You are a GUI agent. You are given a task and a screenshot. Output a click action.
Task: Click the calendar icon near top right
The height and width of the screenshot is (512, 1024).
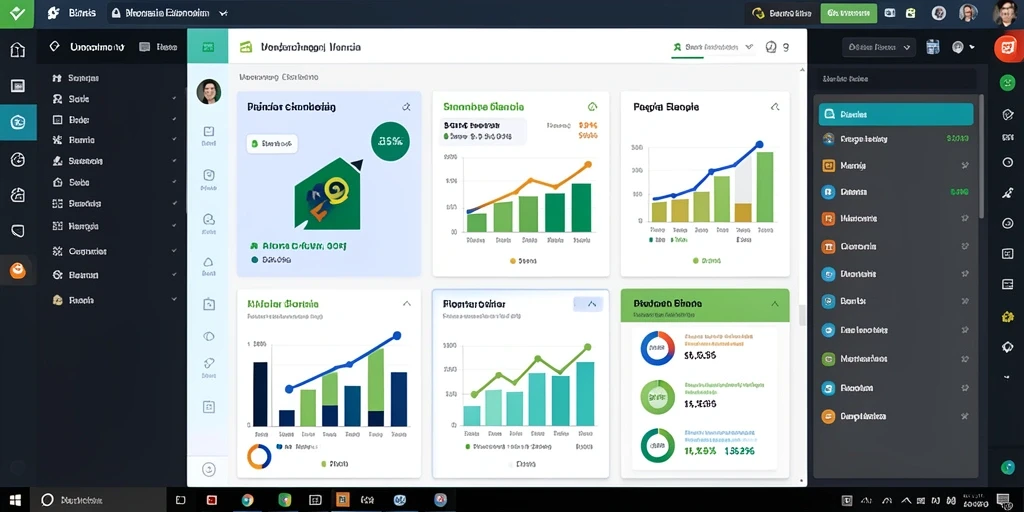tap(933, 46)
